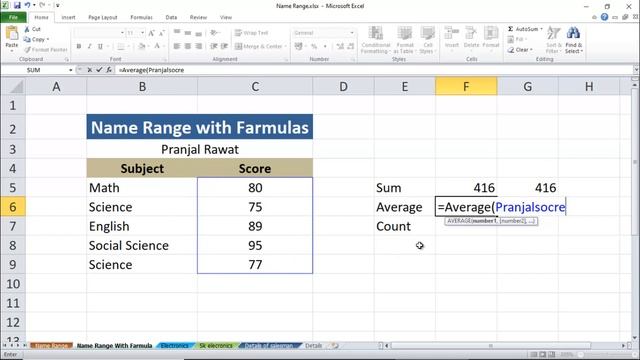Click the Undo icon
640x360 pixels.
click(x=27, y=6)
